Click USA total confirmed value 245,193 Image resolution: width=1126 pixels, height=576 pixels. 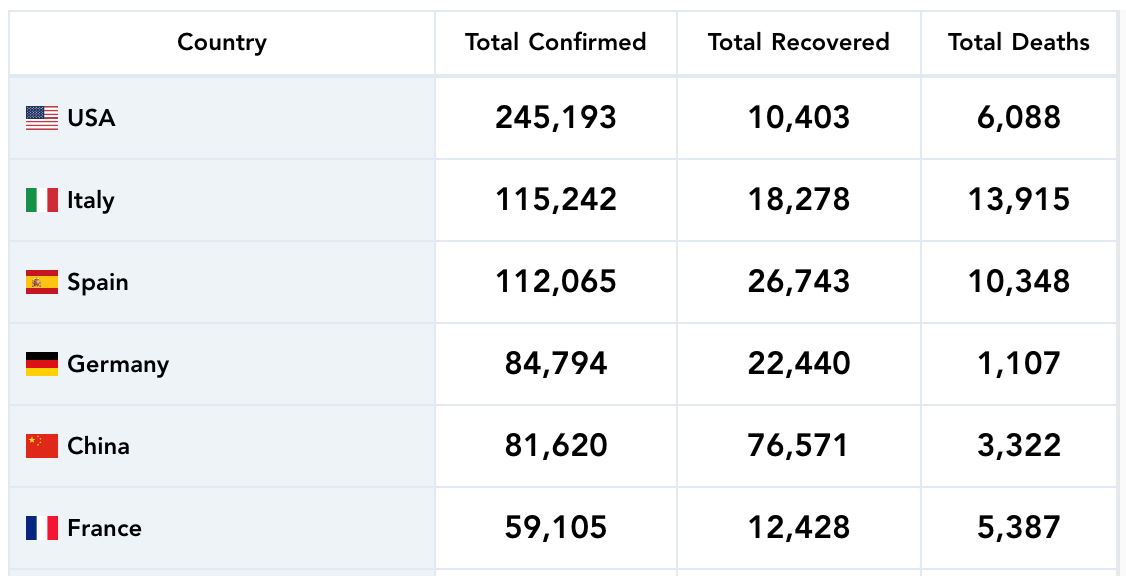[x=555, y=118]
